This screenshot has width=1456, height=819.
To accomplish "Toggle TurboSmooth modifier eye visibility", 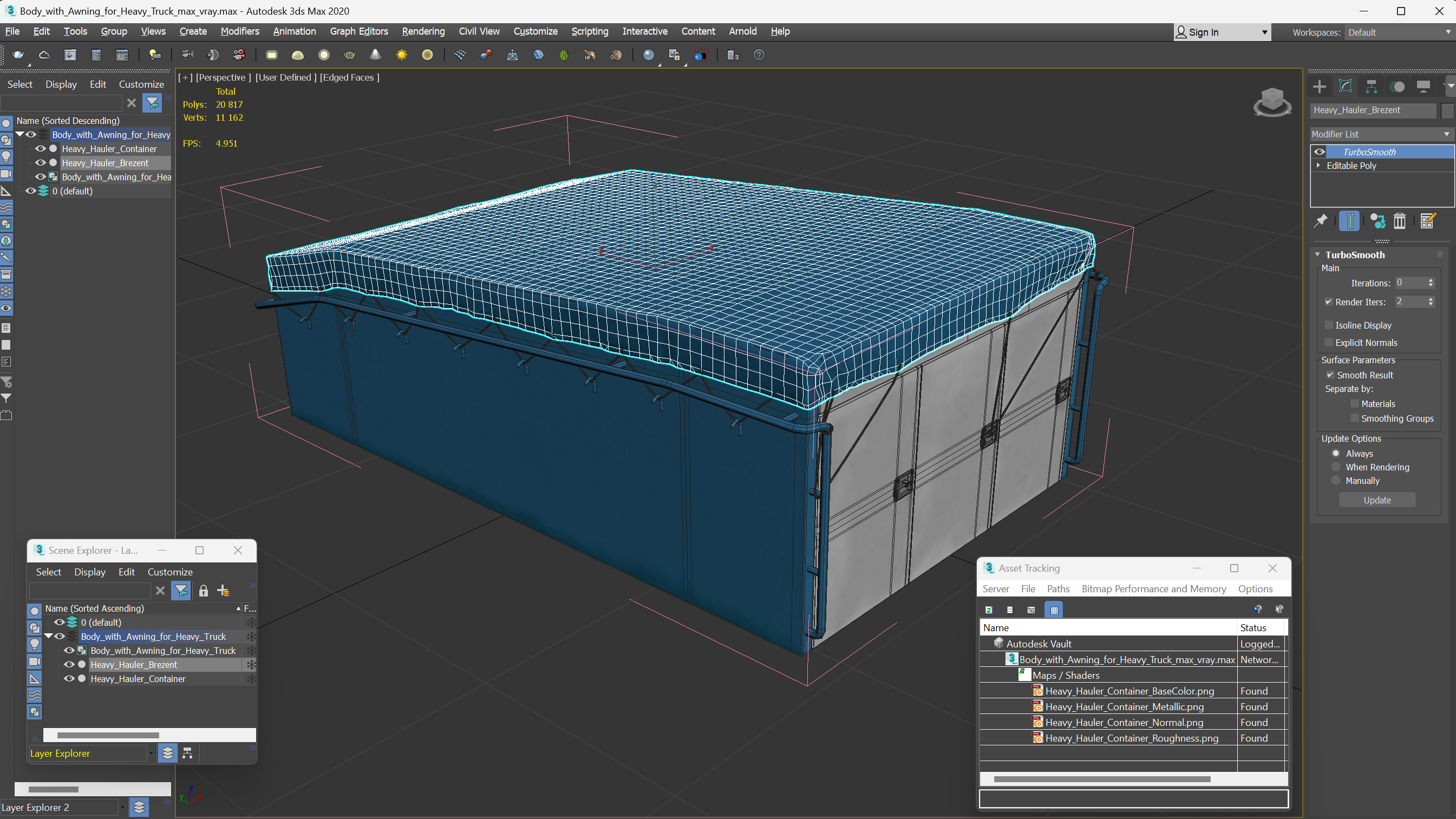I will tap(1319, 152).
